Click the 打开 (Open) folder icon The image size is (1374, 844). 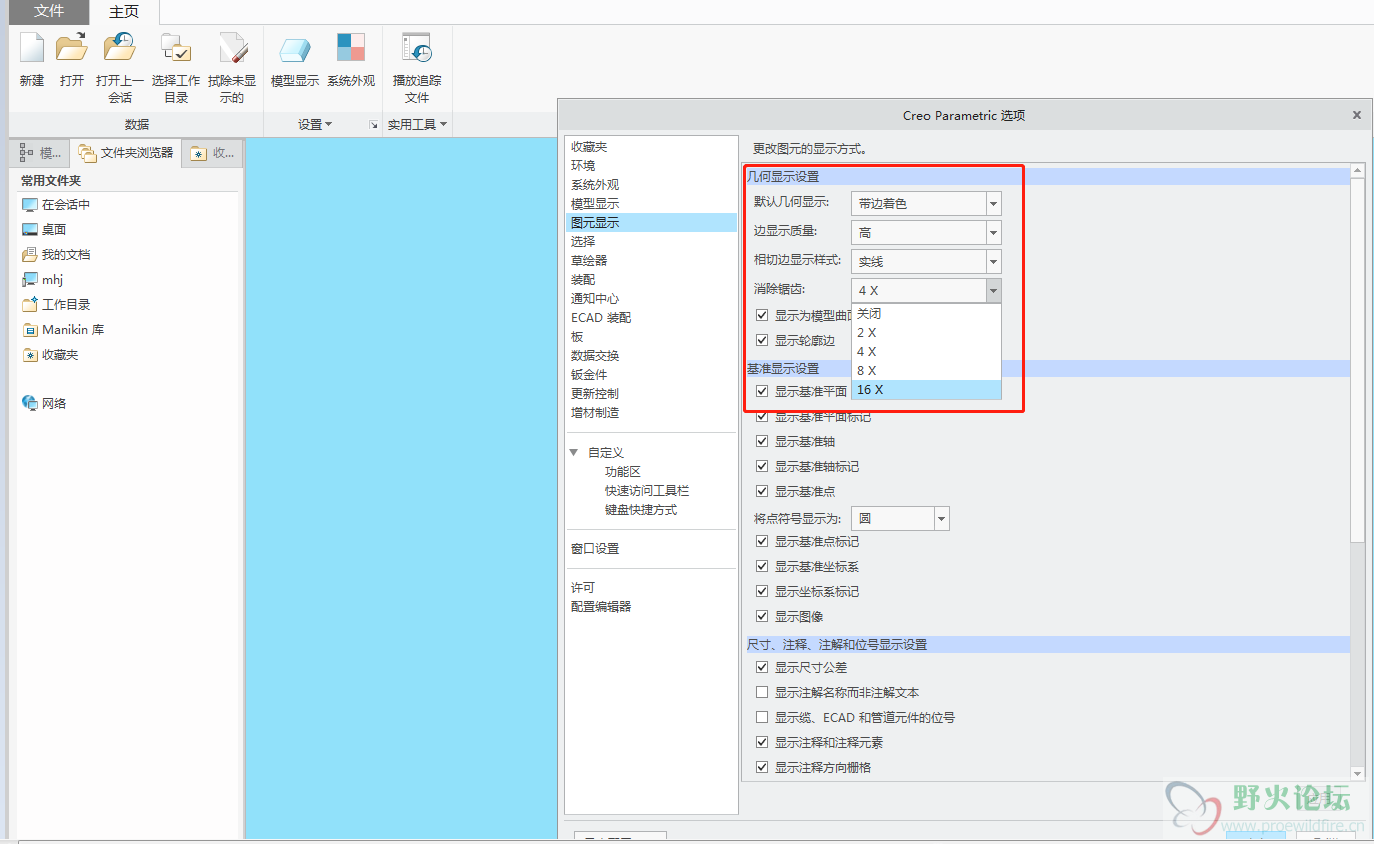tap(72, 48)
